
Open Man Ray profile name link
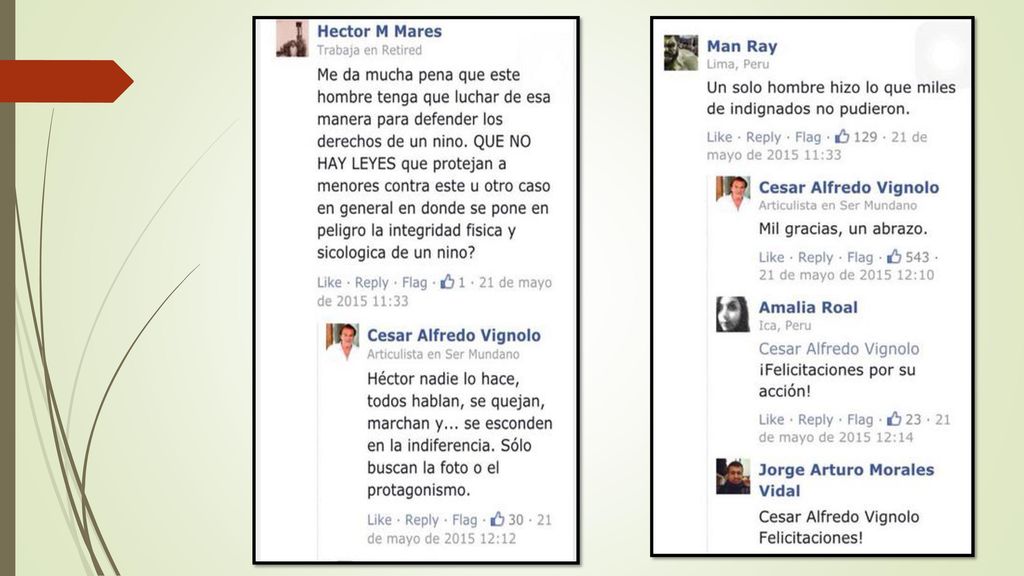coord(742,46)
